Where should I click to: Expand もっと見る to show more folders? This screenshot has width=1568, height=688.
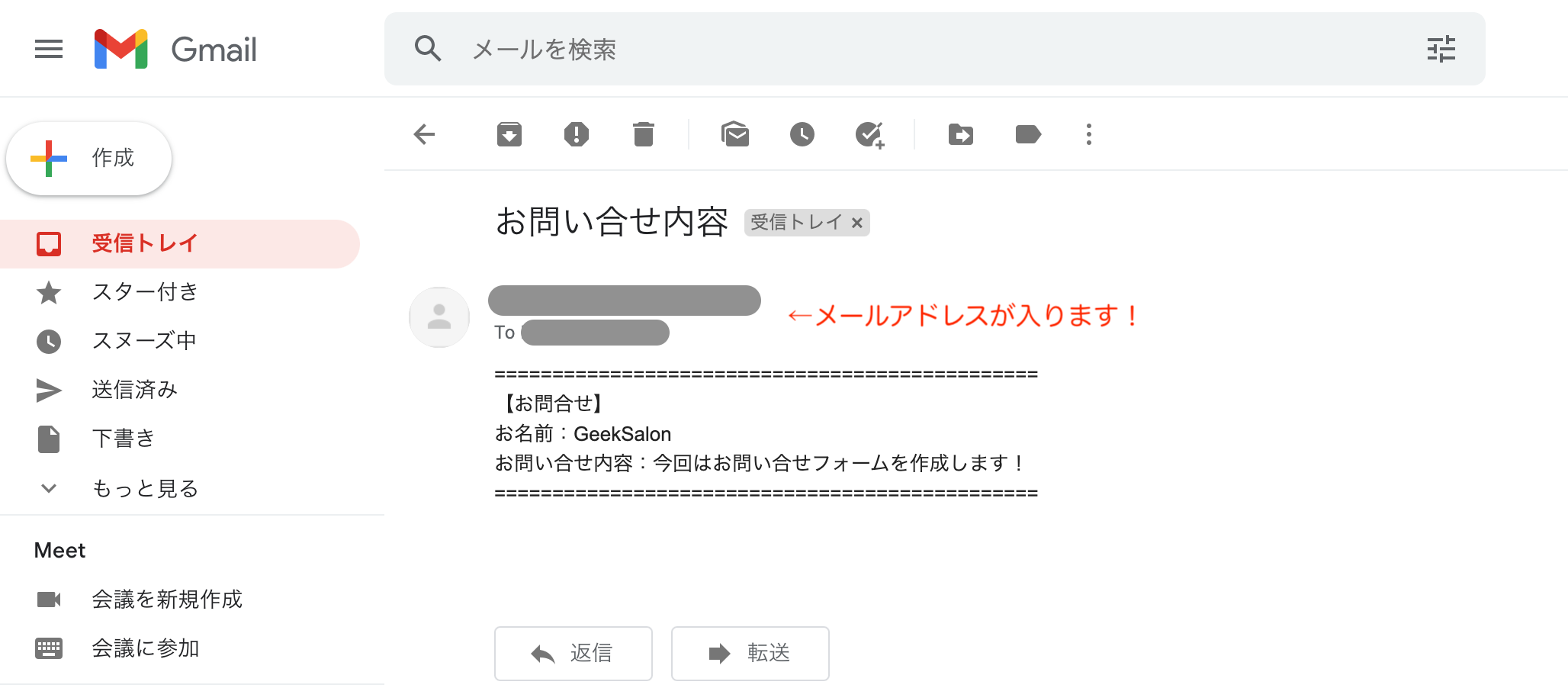[x=143, y=488]
